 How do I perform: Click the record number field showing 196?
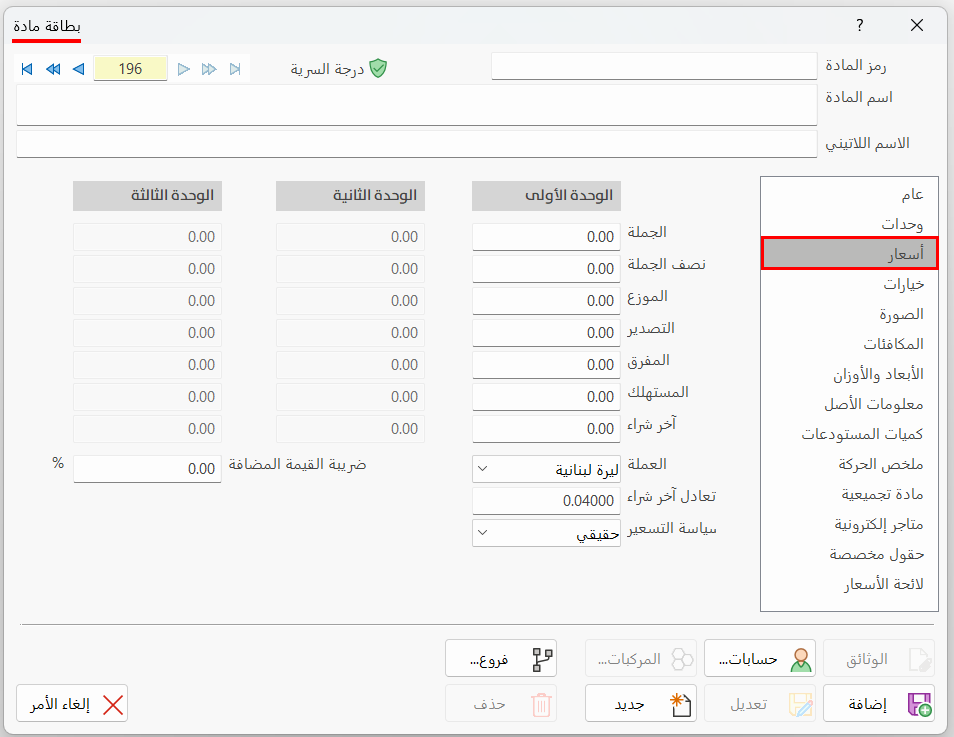tap(130, 69)
